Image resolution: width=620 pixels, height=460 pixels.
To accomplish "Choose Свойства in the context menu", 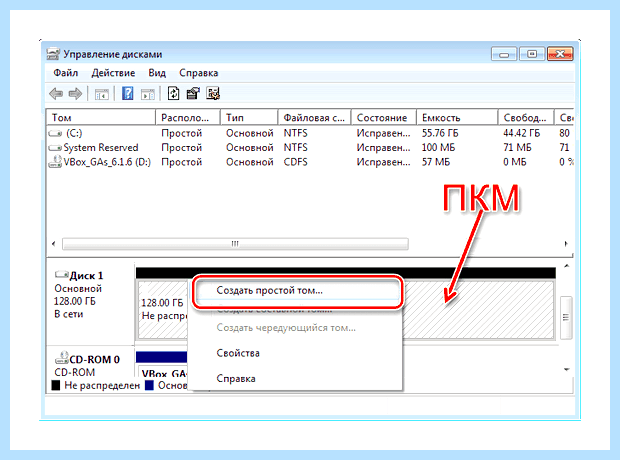I will [238, 353].
